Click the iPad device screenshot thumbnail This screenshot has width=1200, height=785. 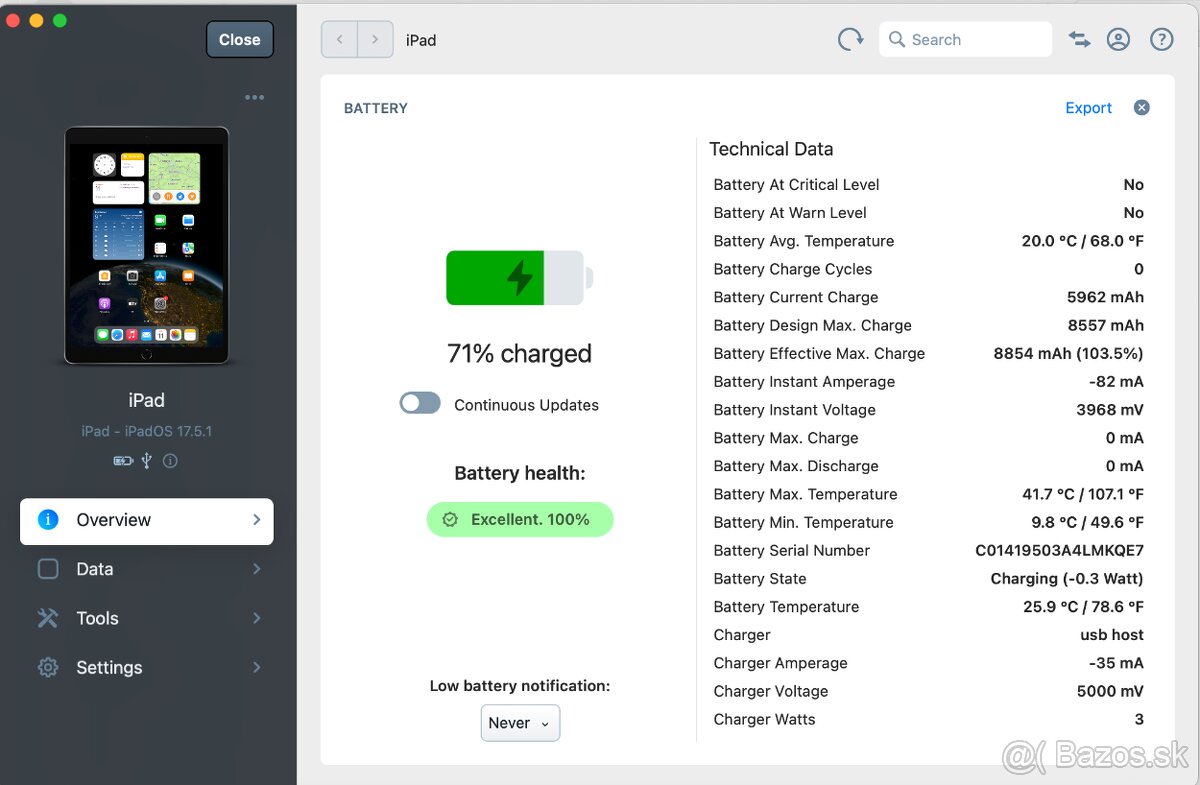click(x=147, y=245)
